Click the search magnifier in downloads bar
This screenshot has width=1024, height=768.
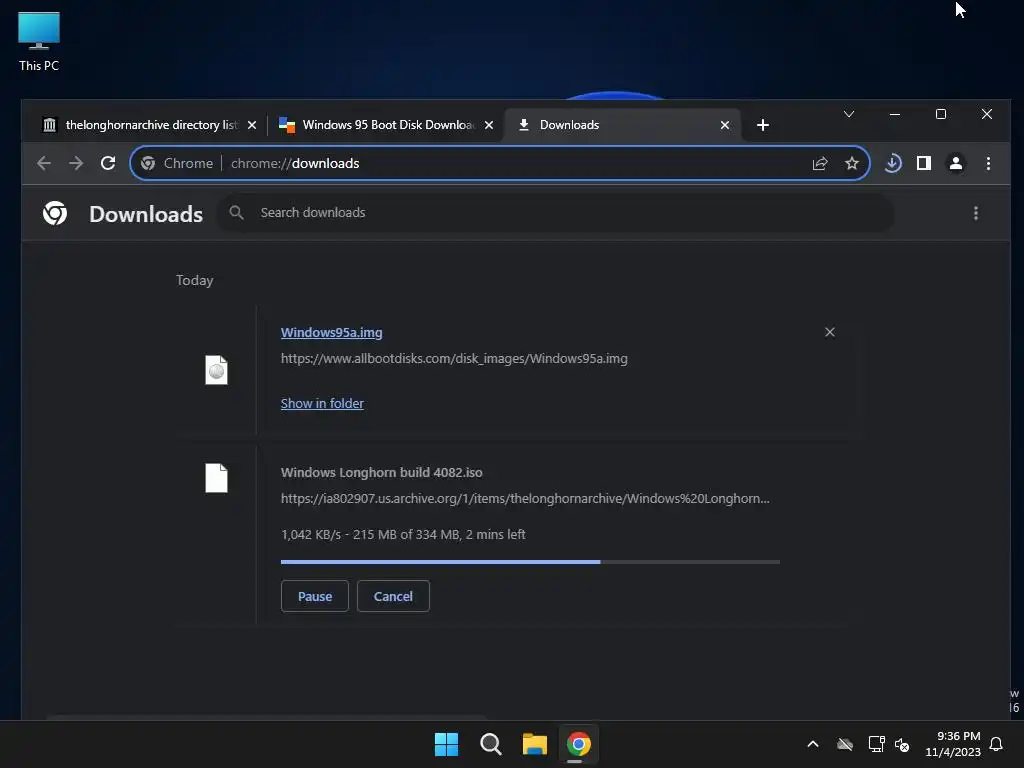(x=236, y=213)
